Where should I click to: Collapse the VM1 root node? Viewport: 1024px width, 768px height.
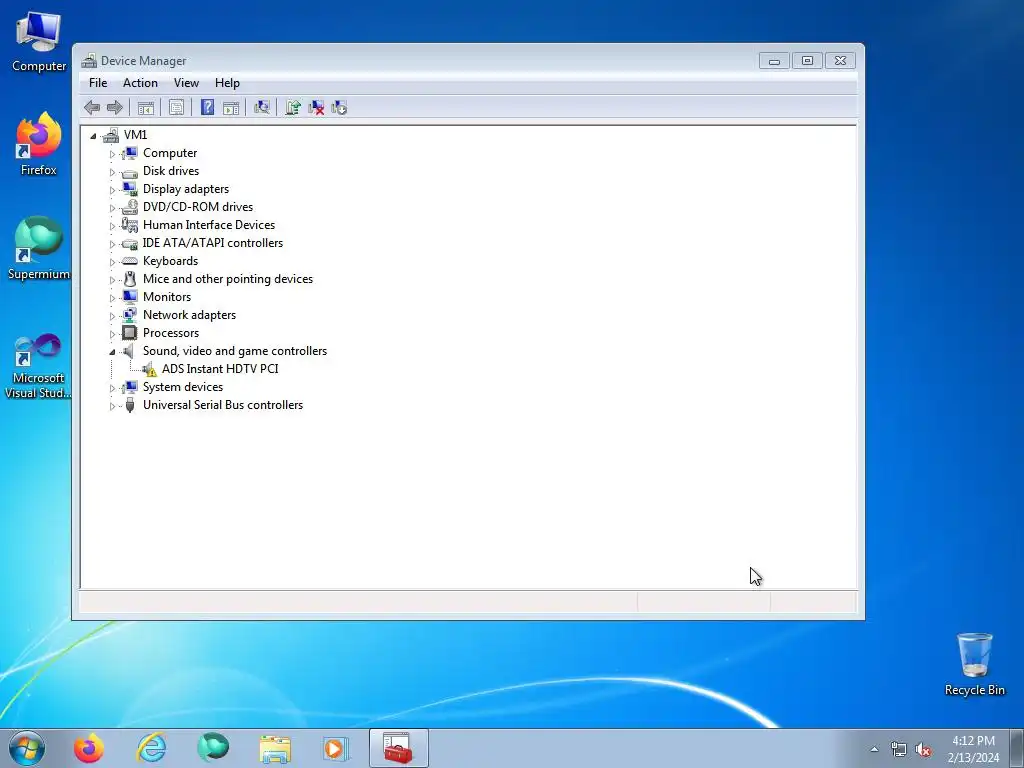pyautogui.click(x=93, y=136)
